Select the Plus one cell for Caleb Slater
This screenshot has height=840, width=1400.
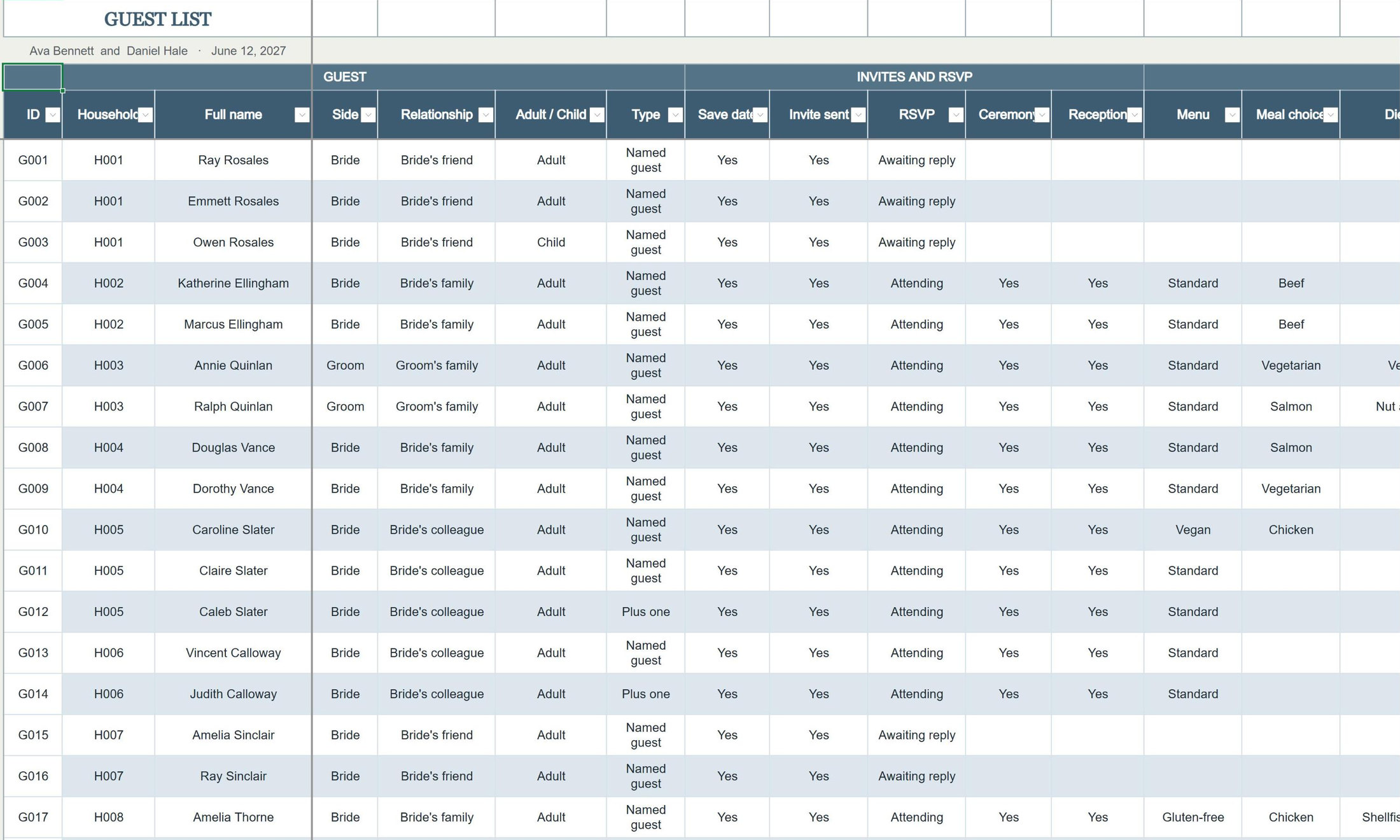coord(646,612)
